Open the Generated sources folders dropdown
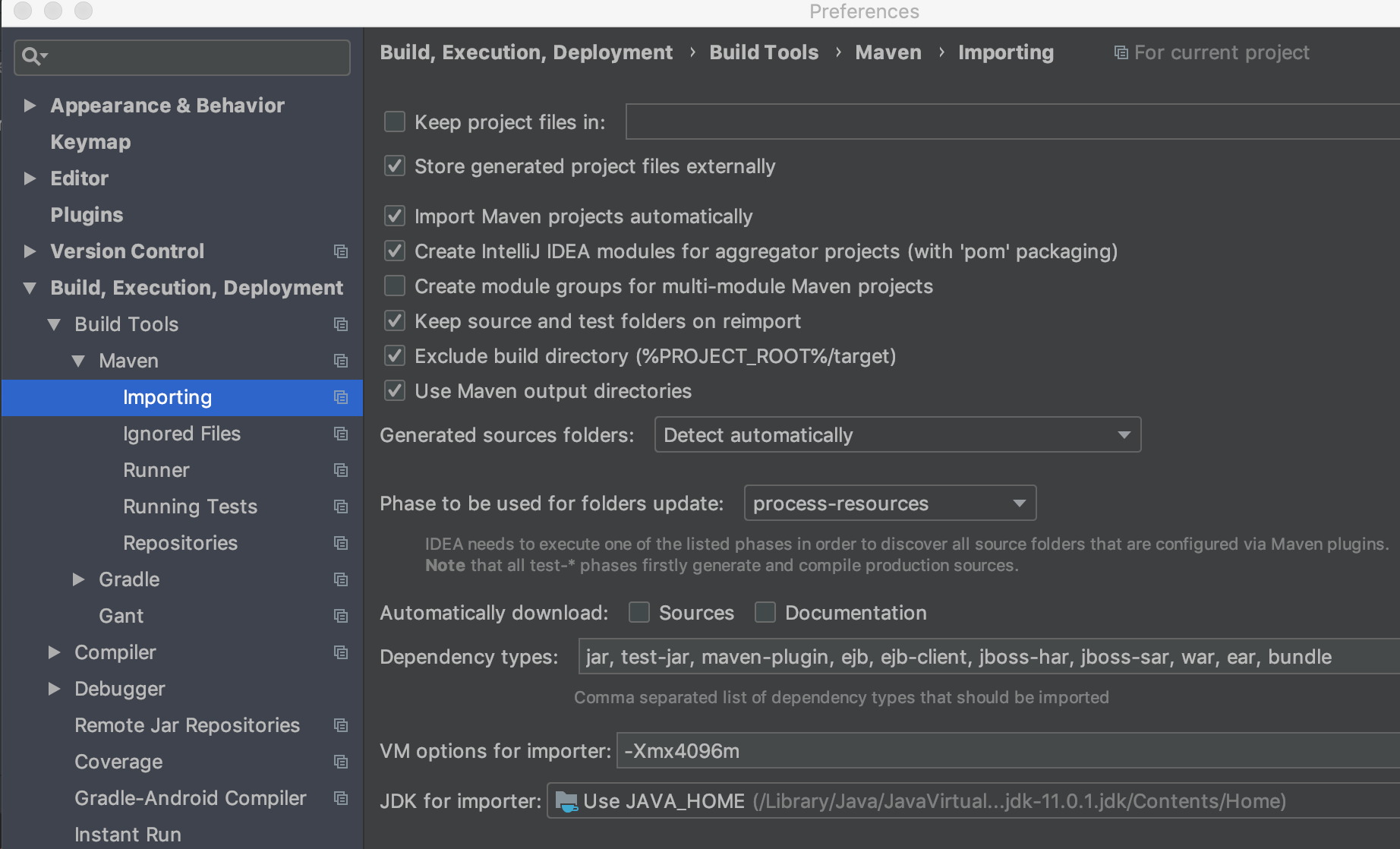The width and height of the screenshot is (1400, 849). click(1124, 434)
